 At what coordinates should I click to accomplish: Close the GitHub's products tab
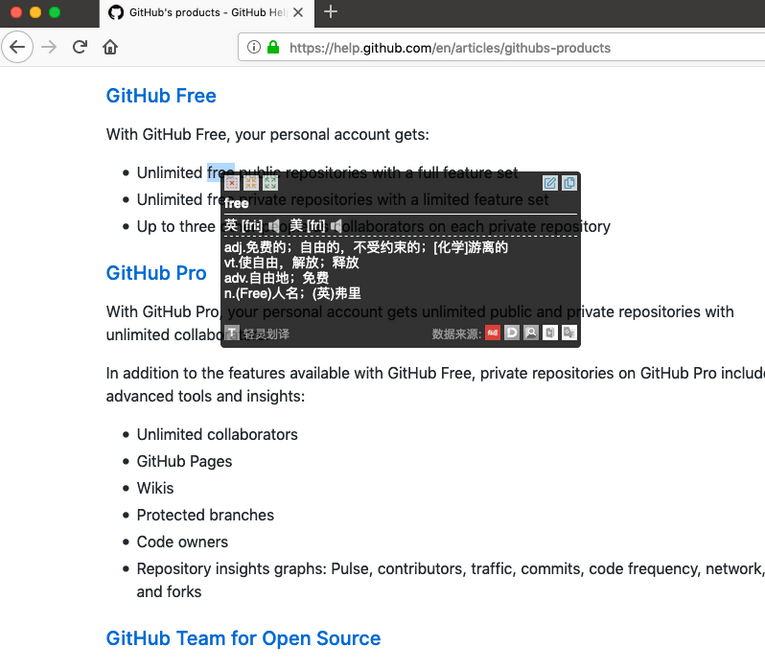(298, 12)
